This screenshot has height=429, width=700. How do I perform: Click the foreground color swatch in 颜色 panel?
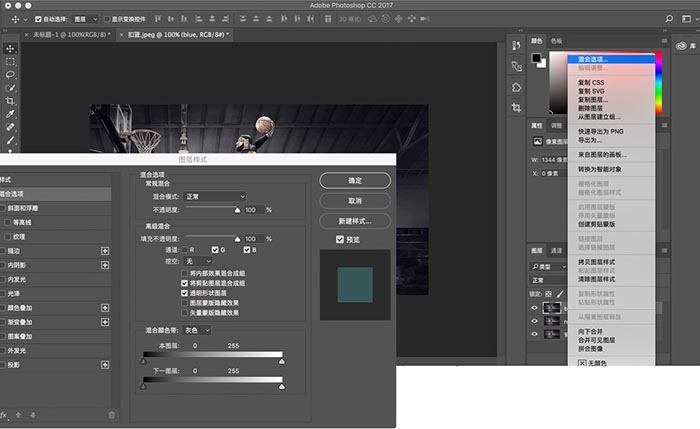537,58
